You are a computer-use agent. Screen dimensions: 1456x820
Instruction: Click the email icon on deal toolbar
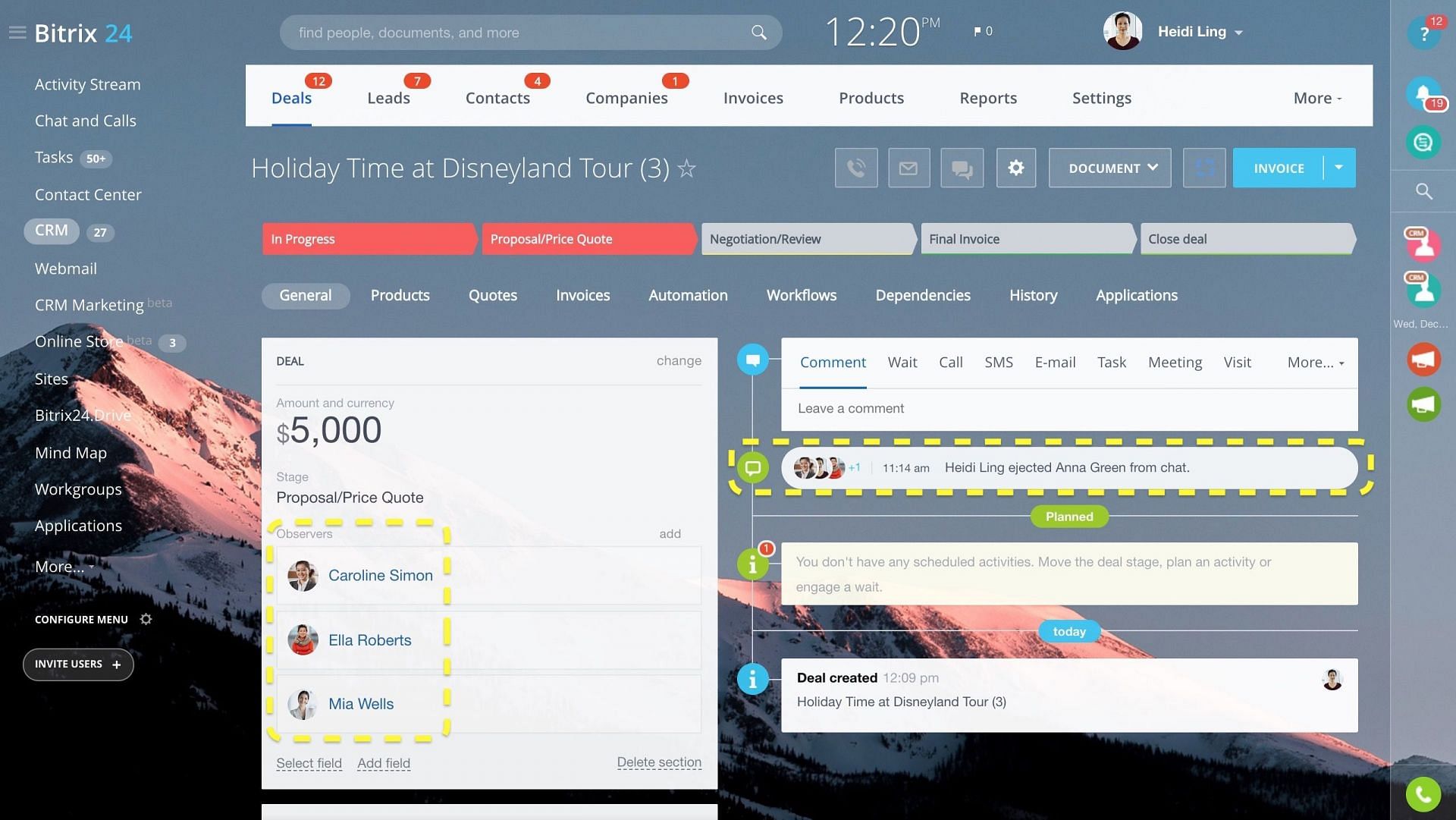click(908, 167)
